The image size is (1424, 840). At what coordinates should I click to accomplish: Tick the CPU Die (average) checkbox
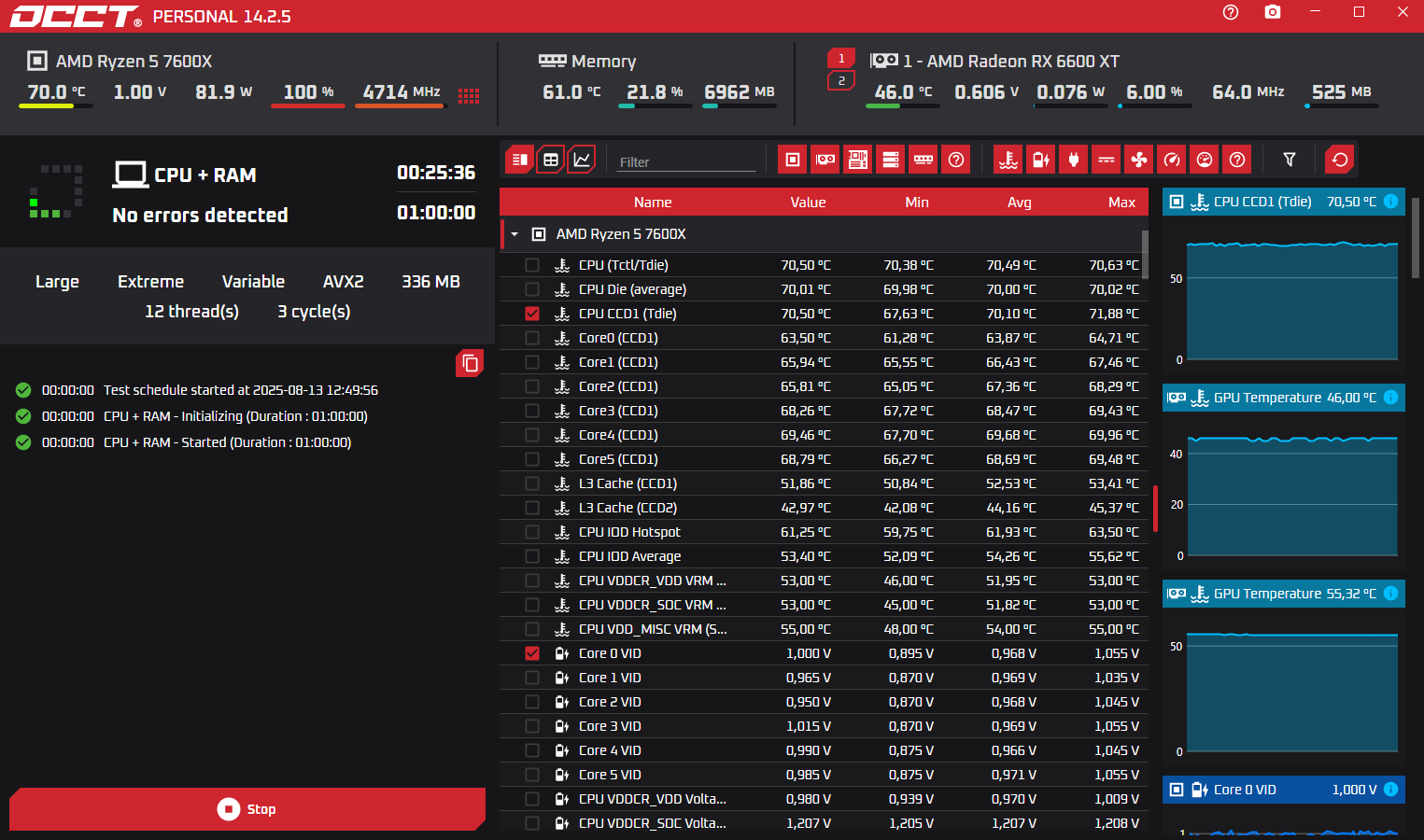[532, 289]
